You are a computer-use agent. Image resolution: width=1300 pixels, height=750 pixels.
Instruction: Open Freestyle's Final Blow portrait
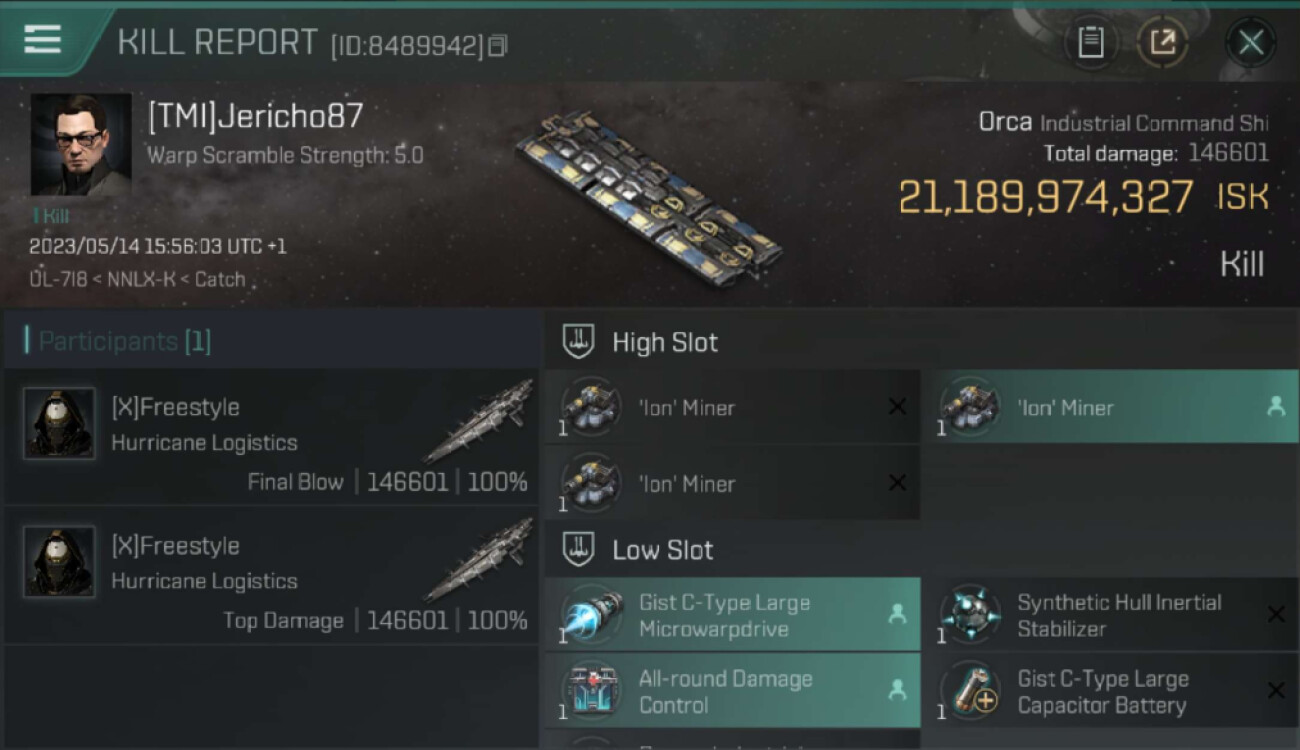[x=59, y=423]
